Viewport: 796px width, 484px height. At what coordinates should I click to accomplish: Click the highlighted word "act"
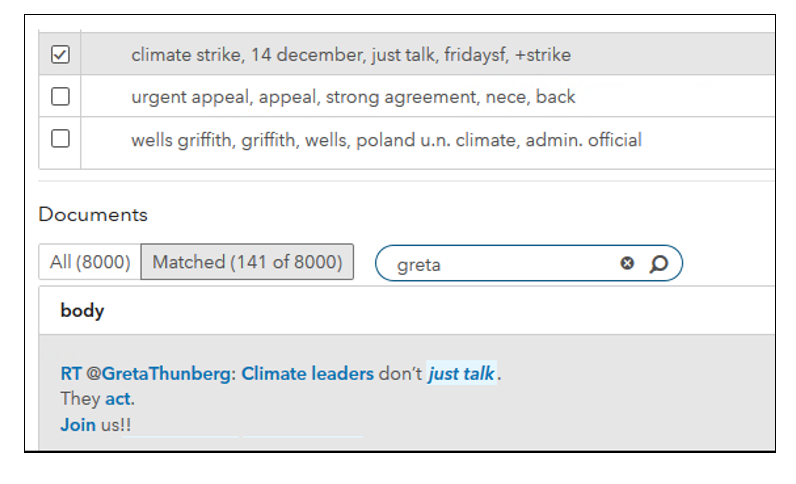[118, 399]
